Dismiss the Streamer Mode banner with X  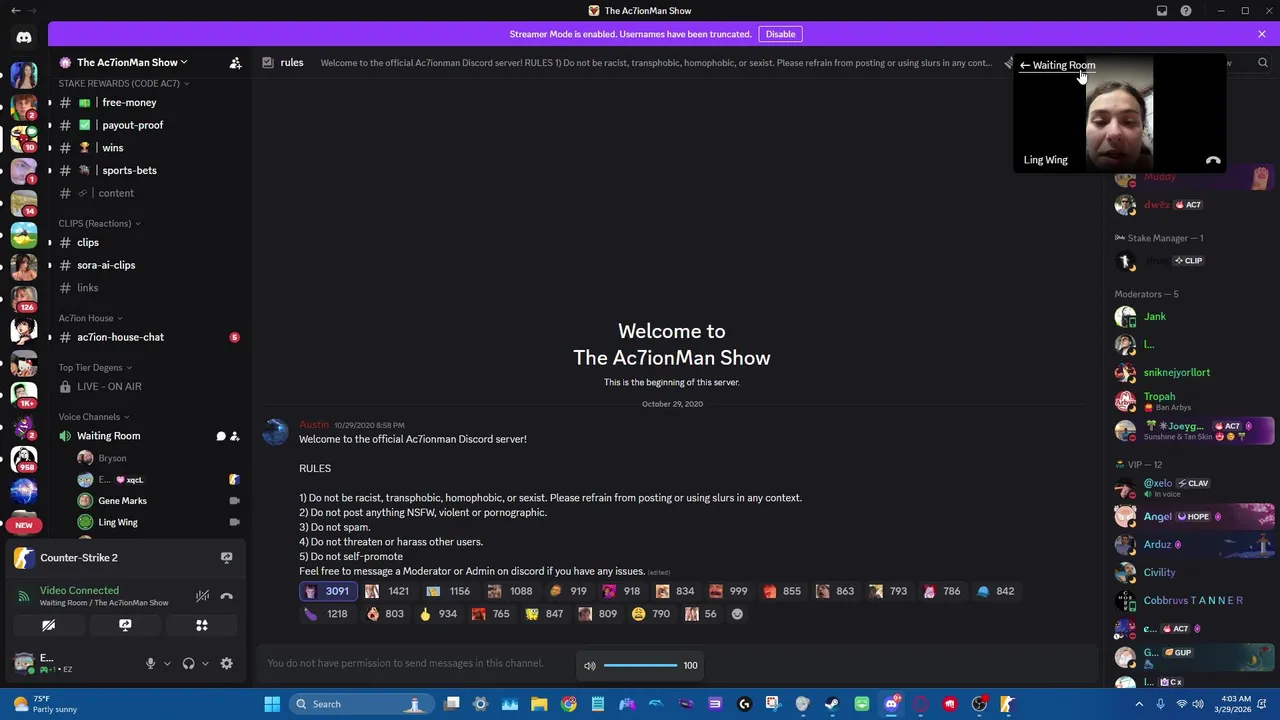click(x=1262, y=34)
